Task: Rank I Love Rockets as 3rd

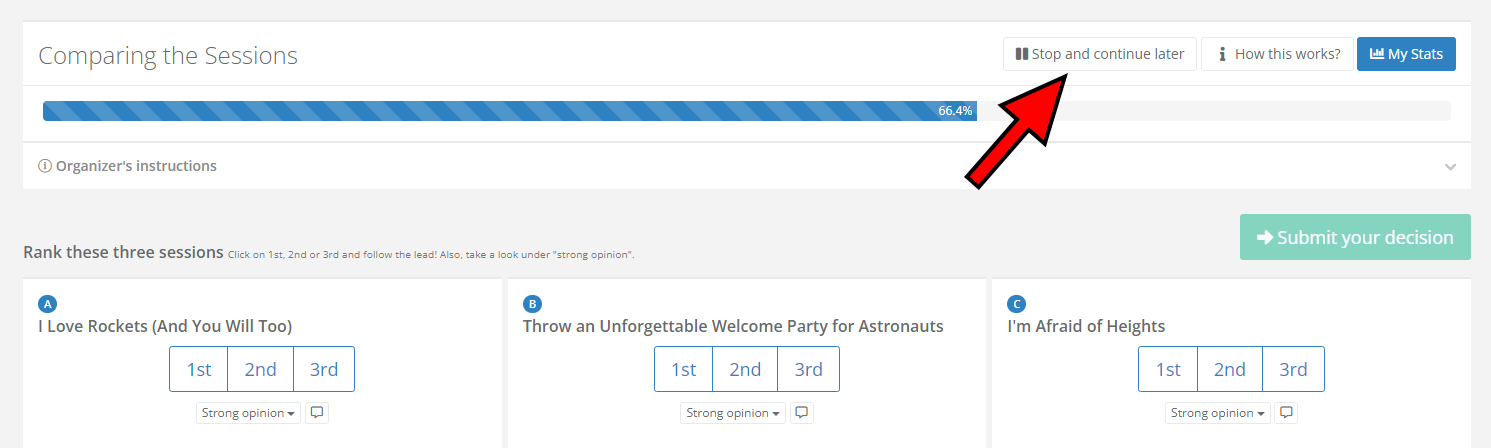Action: [324, 369]
